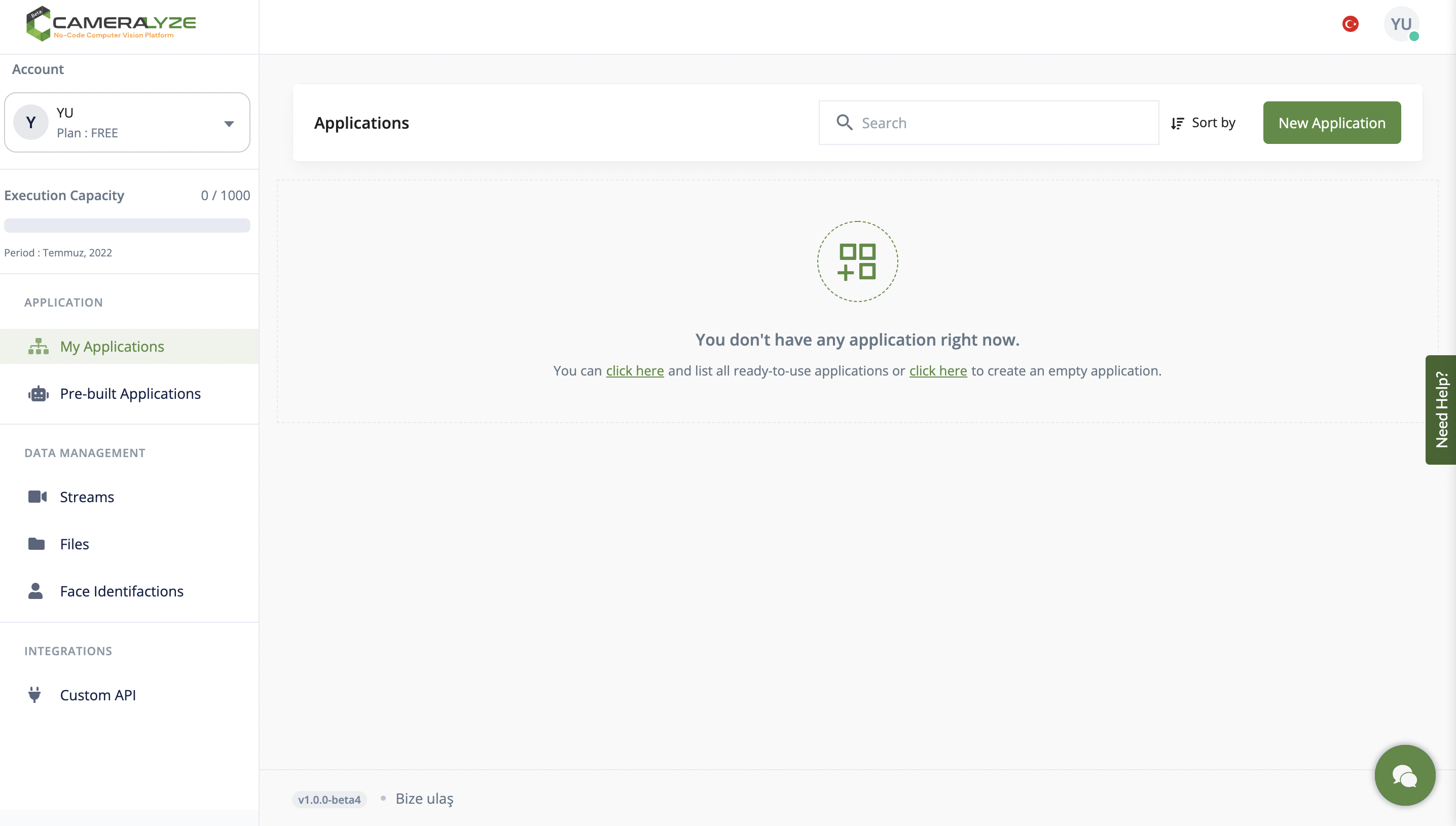
Task: Open Bize ulaş contact link
Action: [x=424, y=798]
